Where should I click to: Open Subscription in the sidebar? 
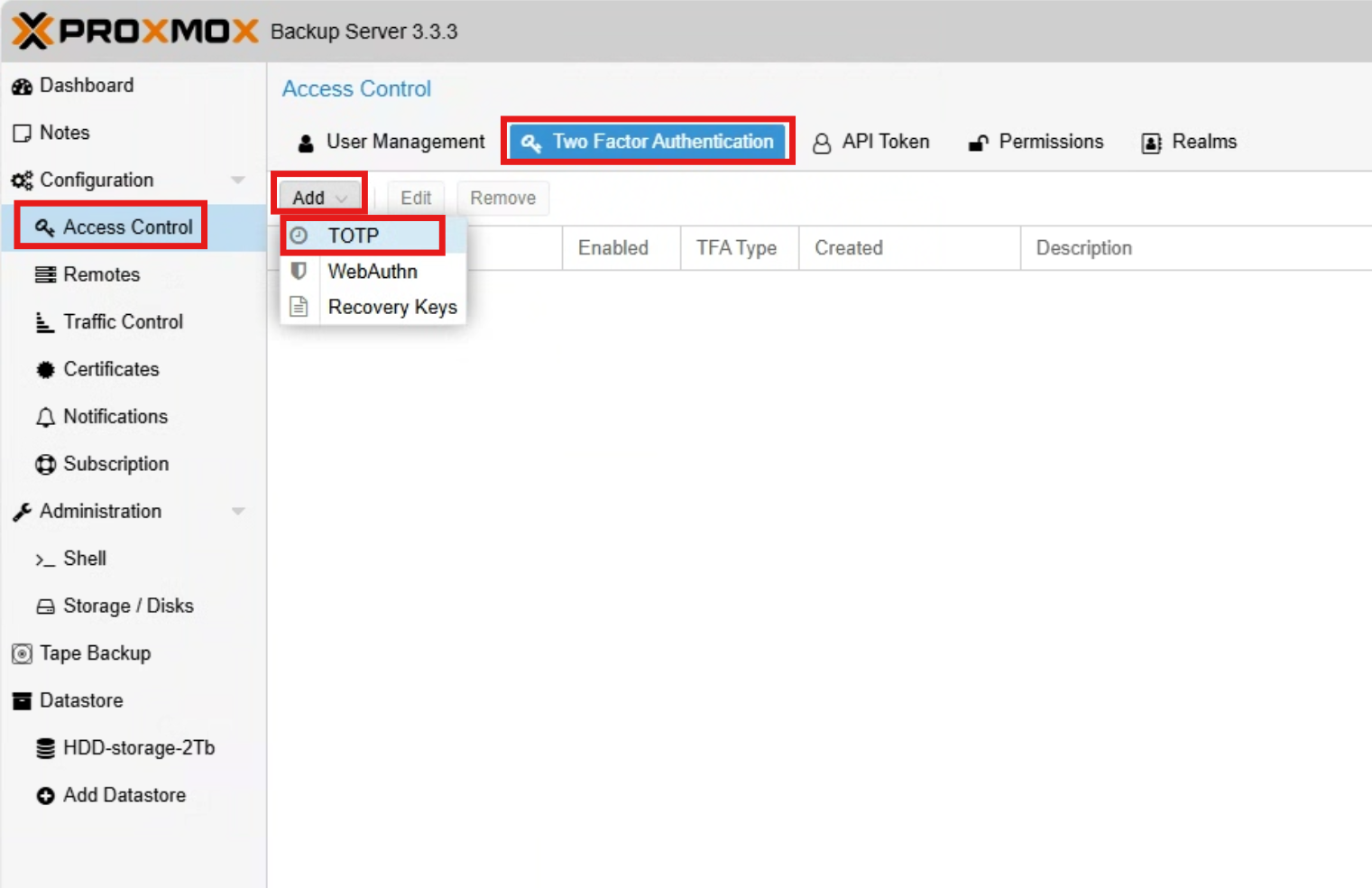coord(134,464)
